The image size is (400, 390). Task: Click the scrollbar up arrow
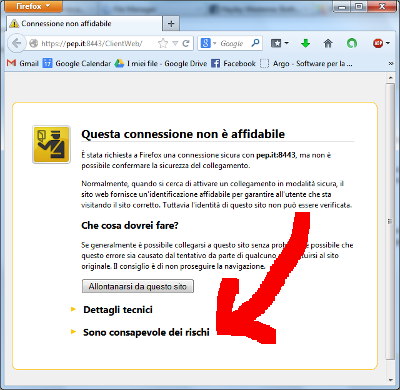click(390, 78)
